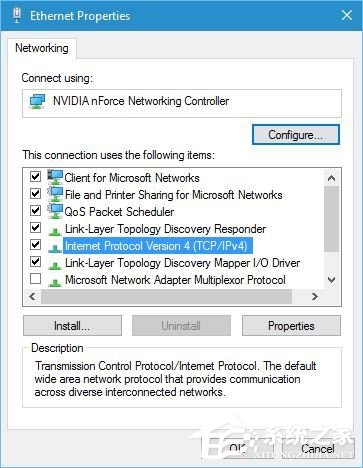Click the list's scroll down arrow

[331, 280]
